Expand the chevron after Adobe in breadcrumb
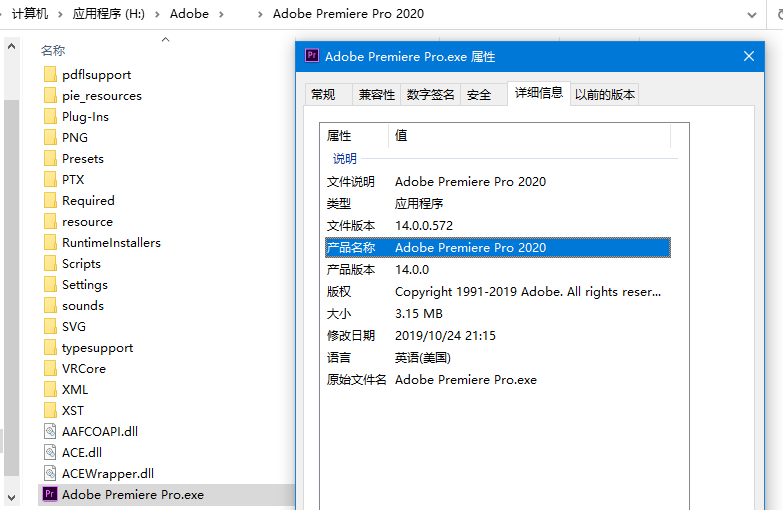Screen dimensions: 783x510 tap(221, 14)
